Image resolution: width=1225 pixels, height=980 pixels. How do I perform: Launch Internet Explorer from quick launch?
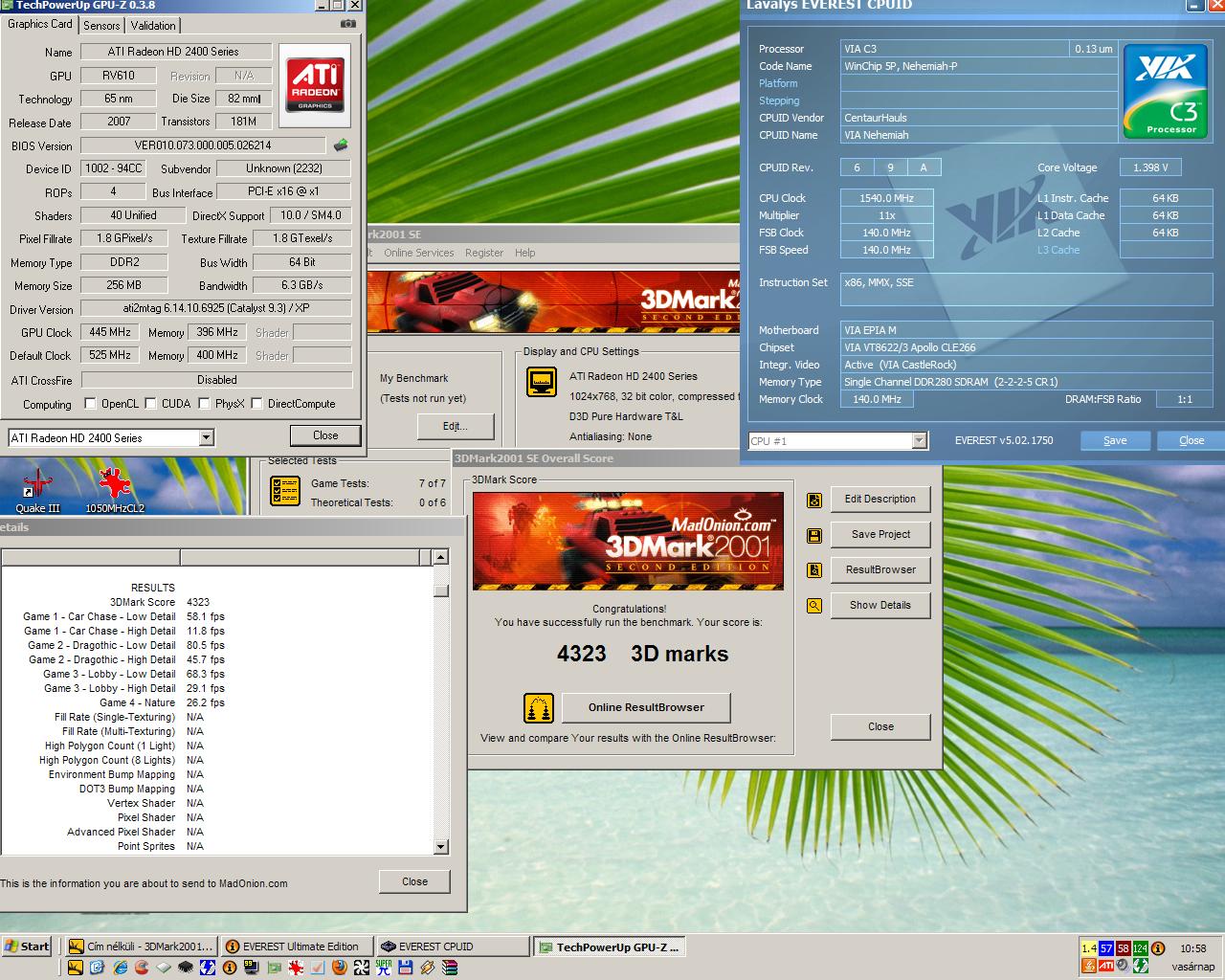[121, 968]
